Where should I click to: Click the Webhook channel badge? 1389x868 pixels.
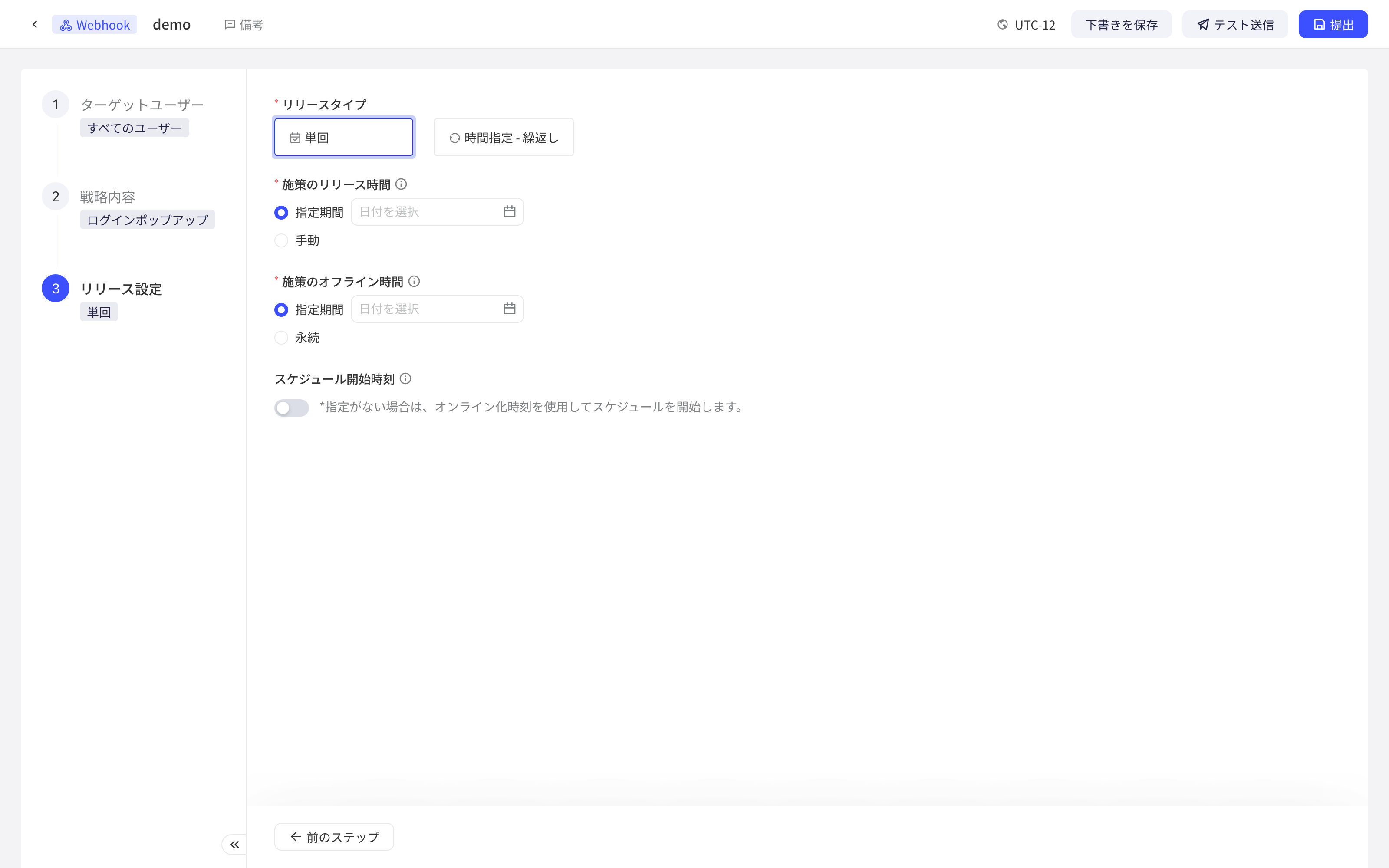[95, 25]
